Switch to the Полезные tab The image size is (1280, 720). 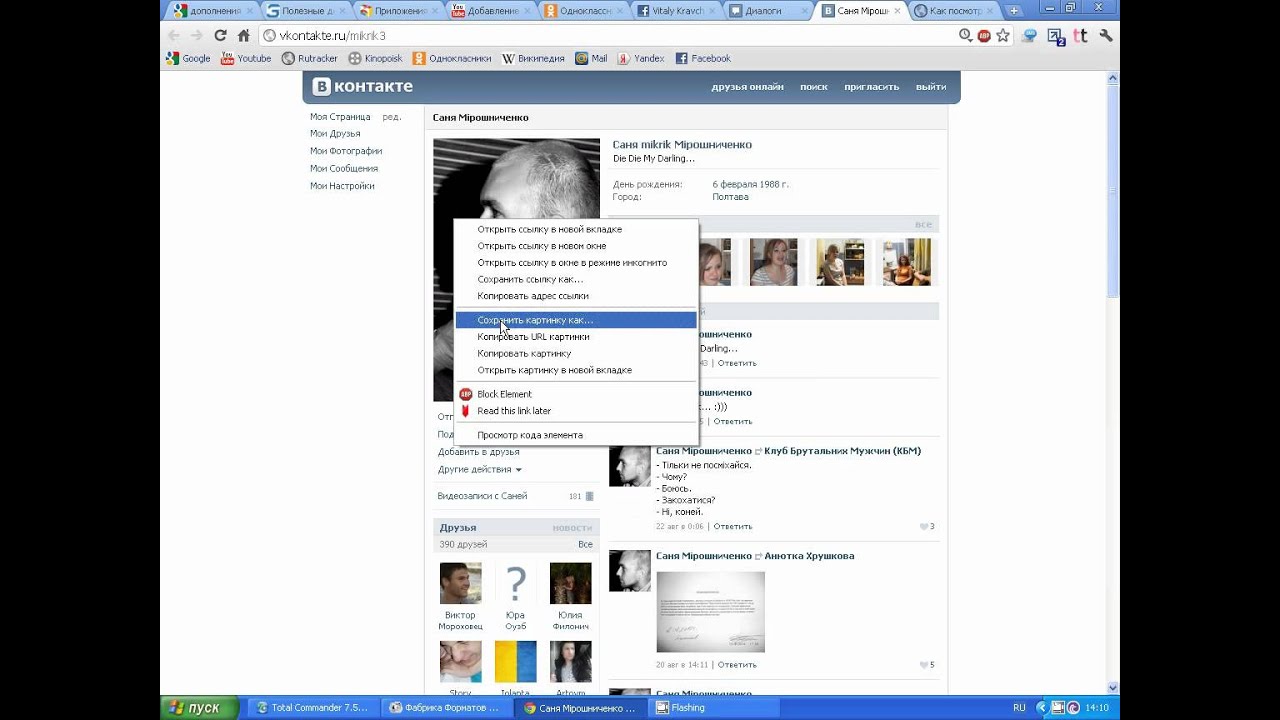pyautogui.click(x=306, y=11)
